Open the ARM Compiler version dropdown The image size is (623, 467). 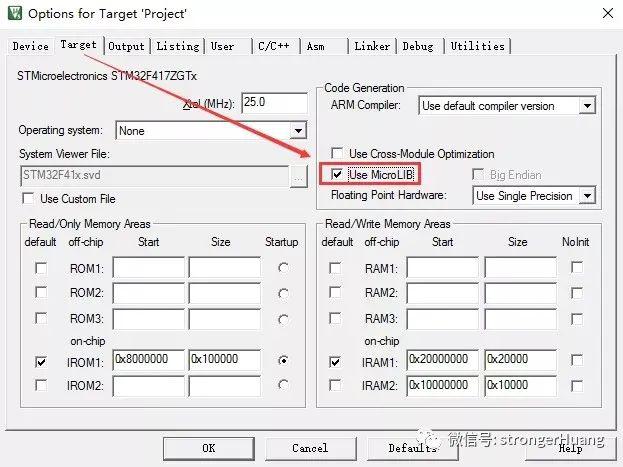(587, 106)
